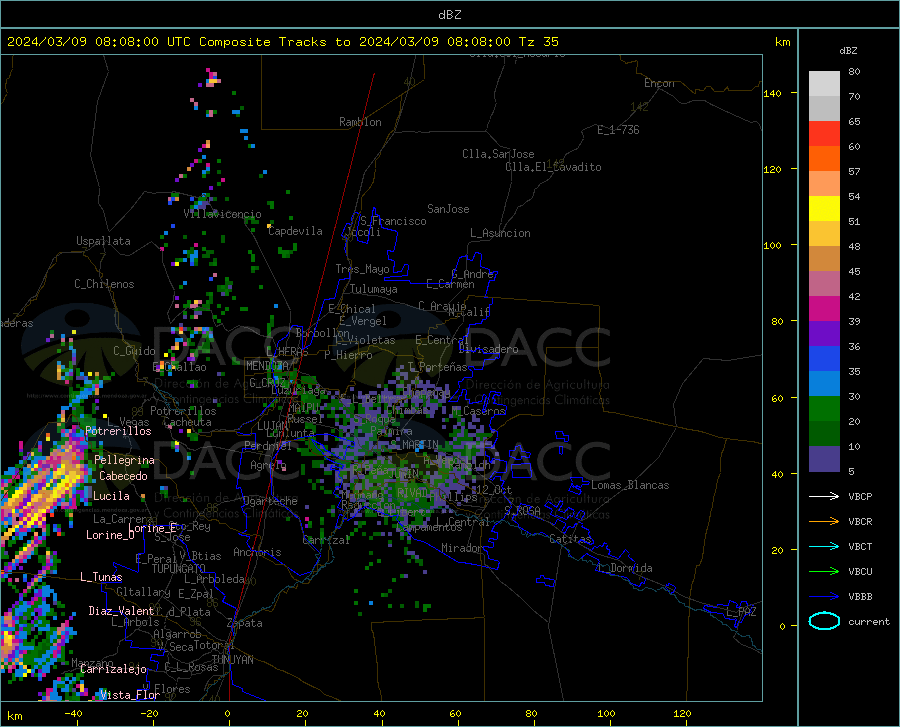Click the 140 km vertical axis tick
The height and width of the screenshot is (727, 900).
pyautogui.click(x=772, y=93)
